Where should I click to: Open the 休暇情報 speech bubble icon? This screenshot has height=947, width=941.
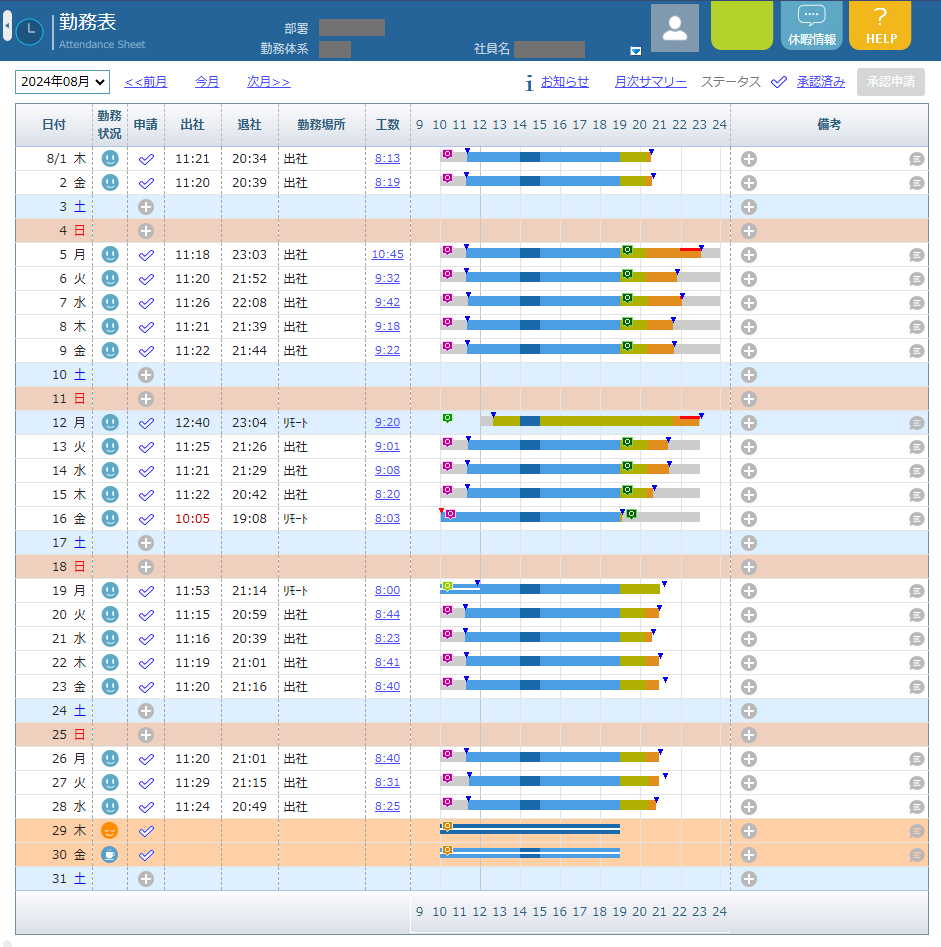[811, 17]
